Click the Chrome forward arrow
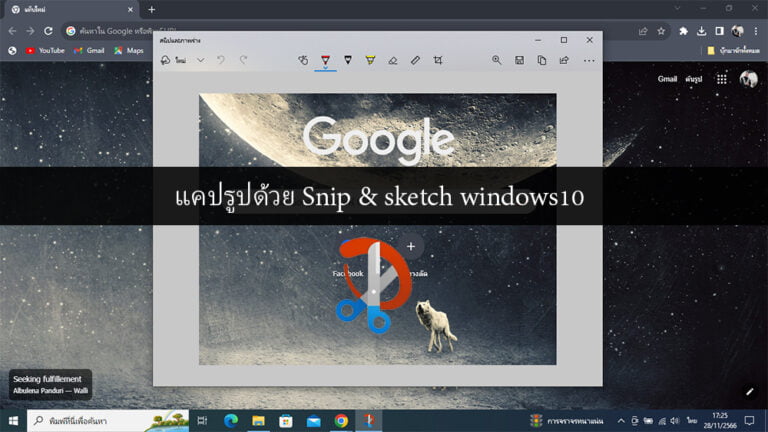 coord(30,31)
